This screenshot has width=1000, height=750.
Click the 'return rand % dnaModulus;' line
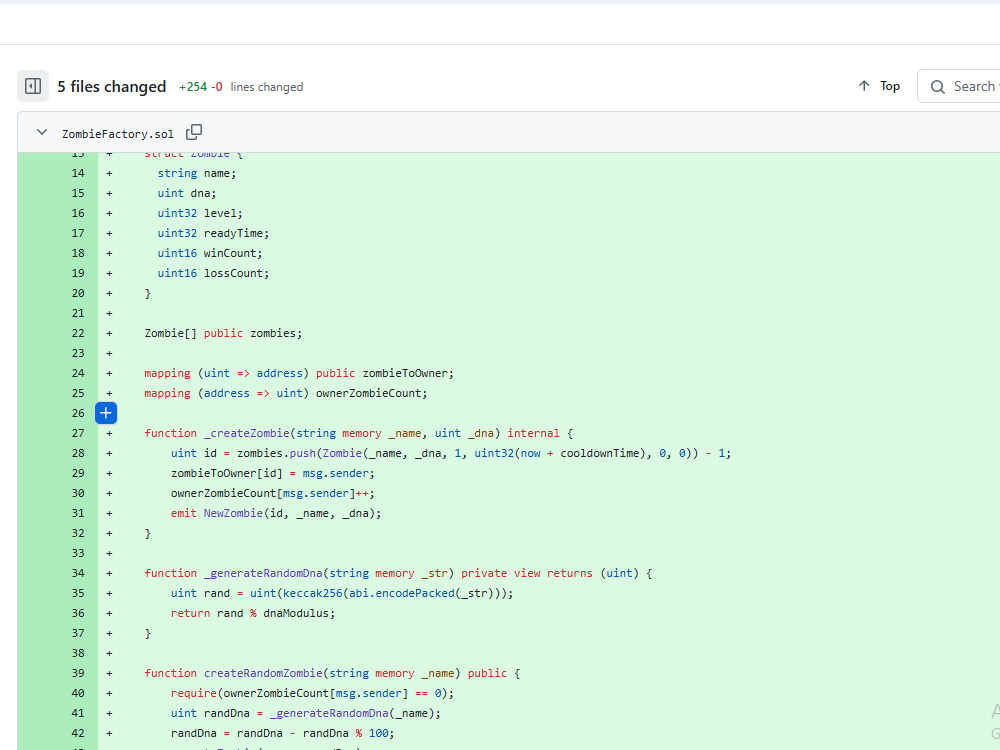click(253, 613)
